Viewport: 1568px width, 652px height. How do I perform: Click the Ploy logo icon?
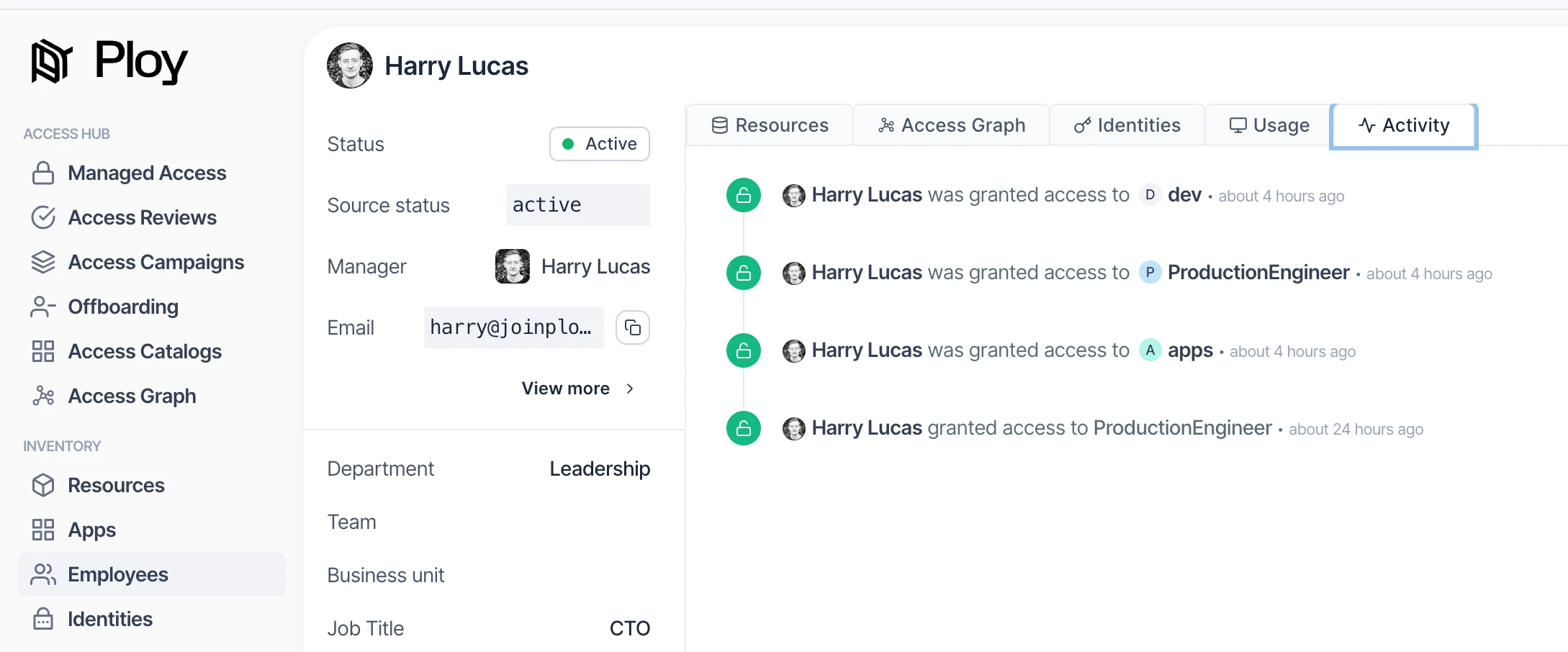[x=51, y=61]
